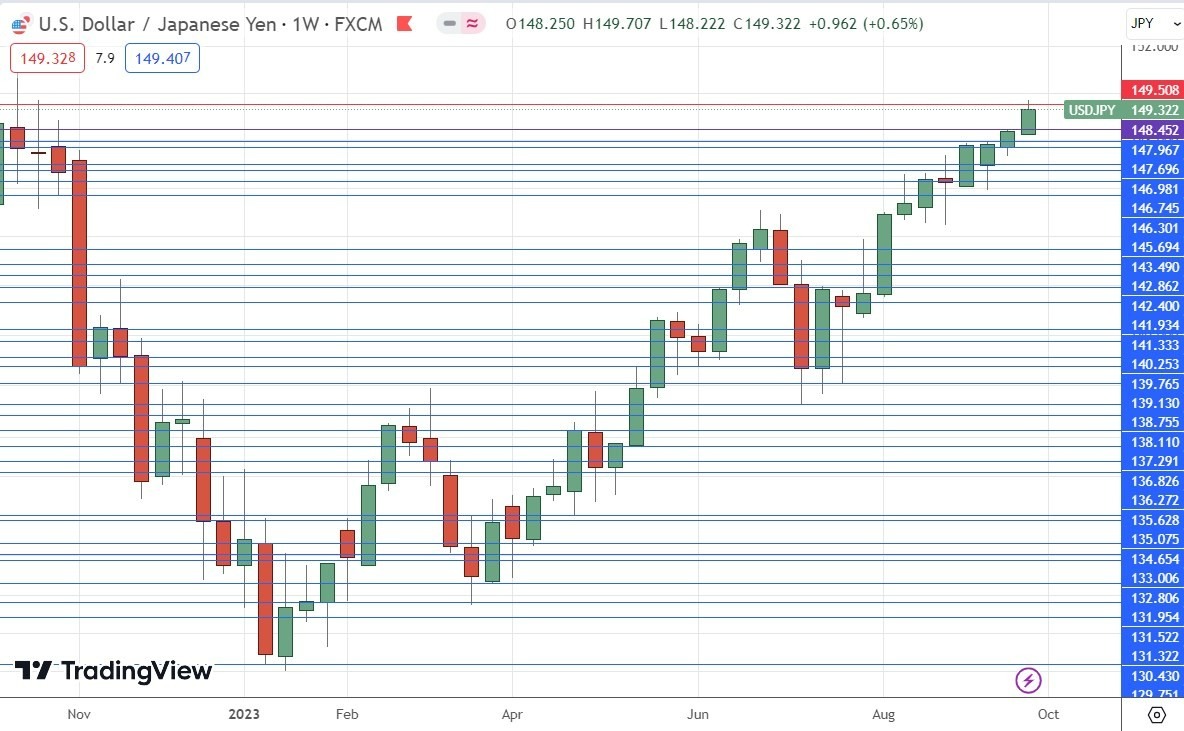Open the quick actions lightning bolt icon
The width and height of the screenshot is (1184, 731).
point(1028,681)
